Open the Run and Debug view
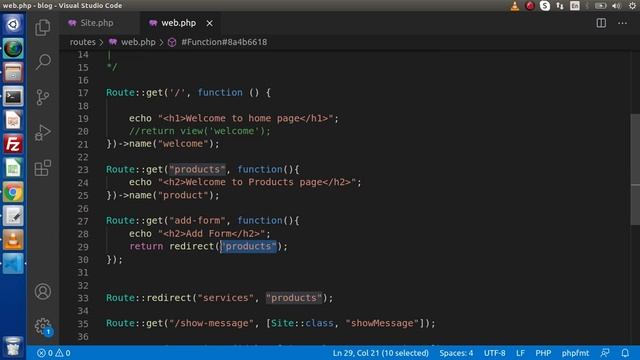This screenshot has width=640, height=360. (43, 133)
